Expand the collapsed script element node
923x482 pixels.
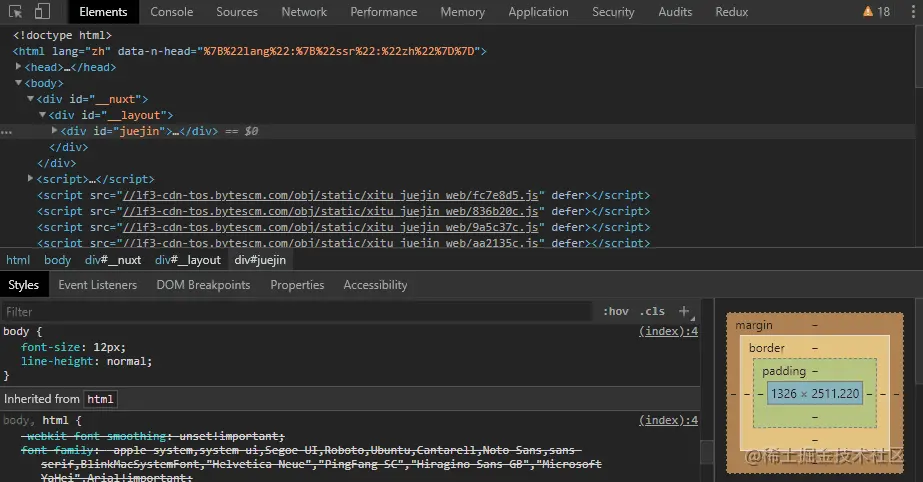[x=30, y=178]
